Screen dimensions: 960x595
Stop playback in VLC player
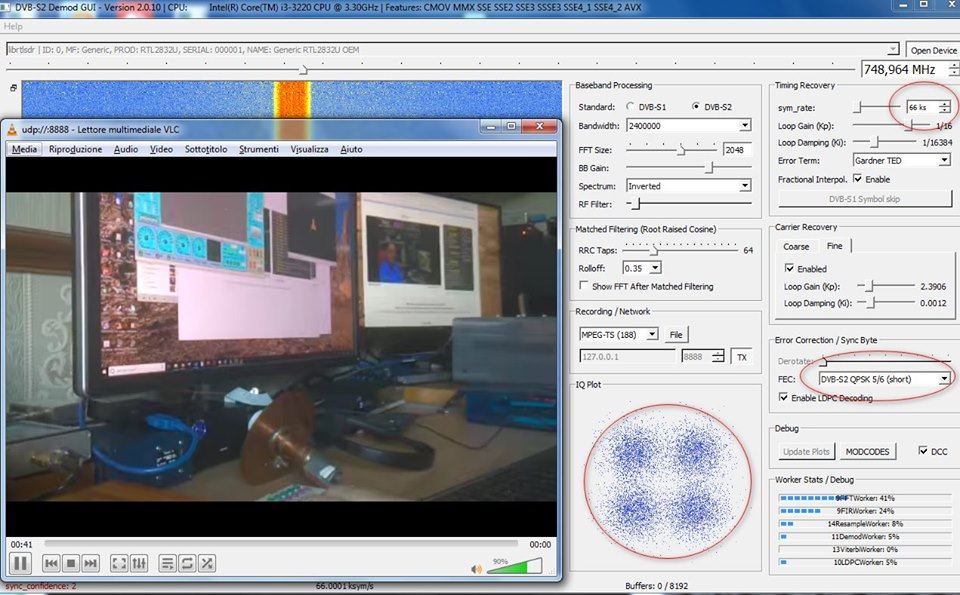[71, 564]
